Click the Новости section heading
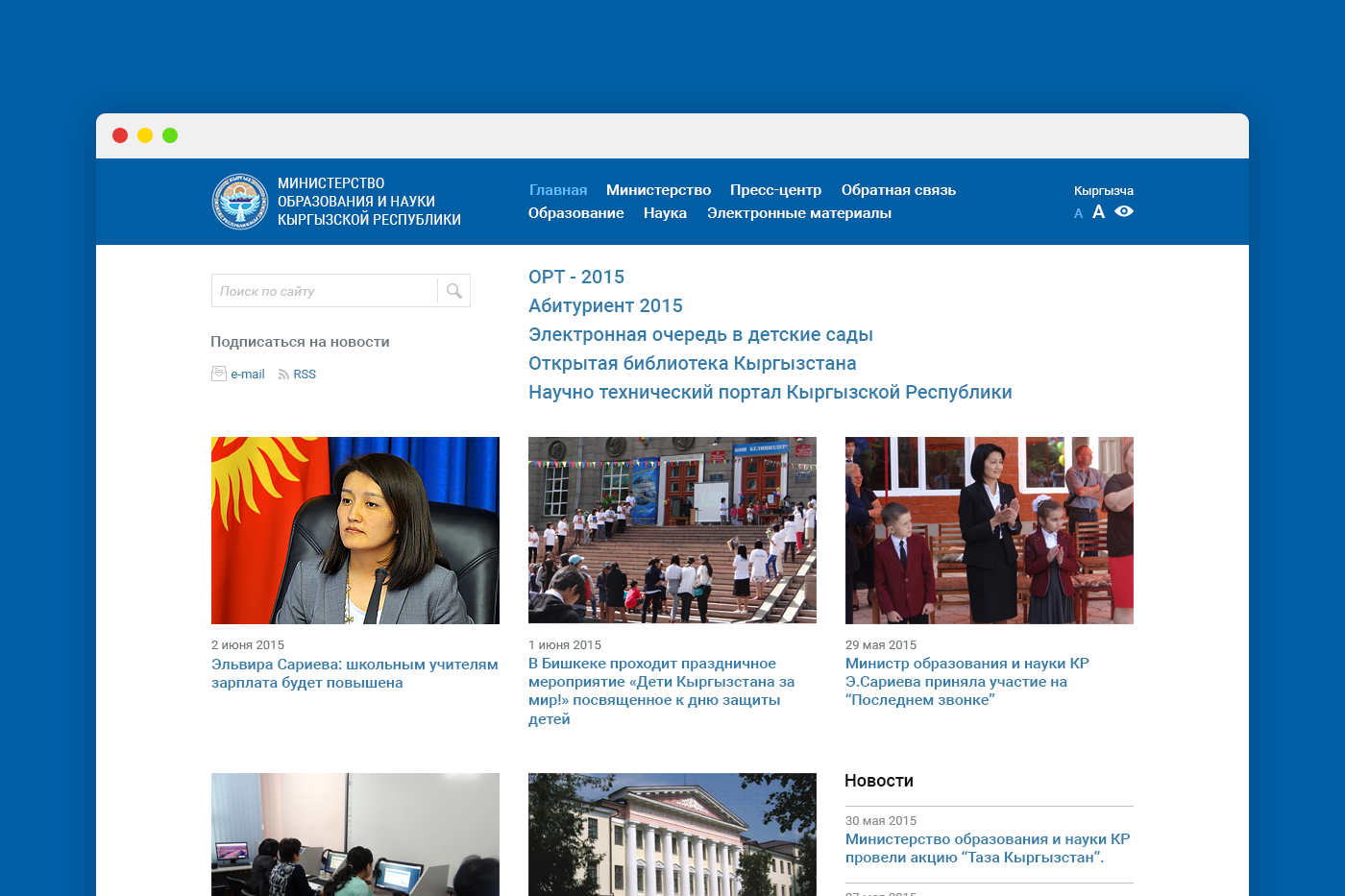Viewport: 1345px width, 896px height. [879, 781]
